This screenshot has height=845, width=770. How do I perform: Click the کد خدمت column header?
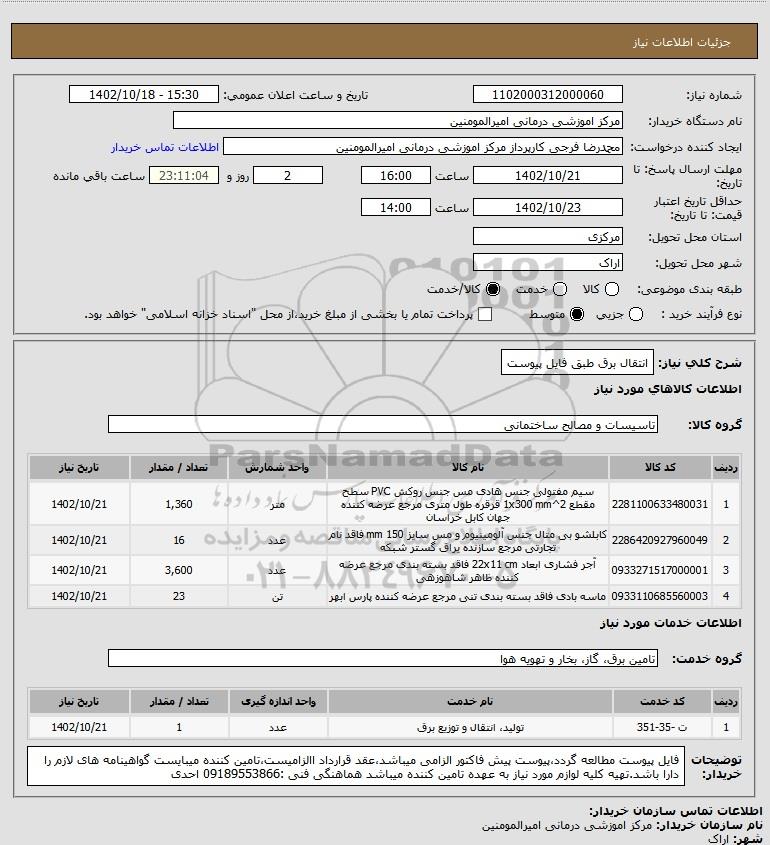pos(663,701)
